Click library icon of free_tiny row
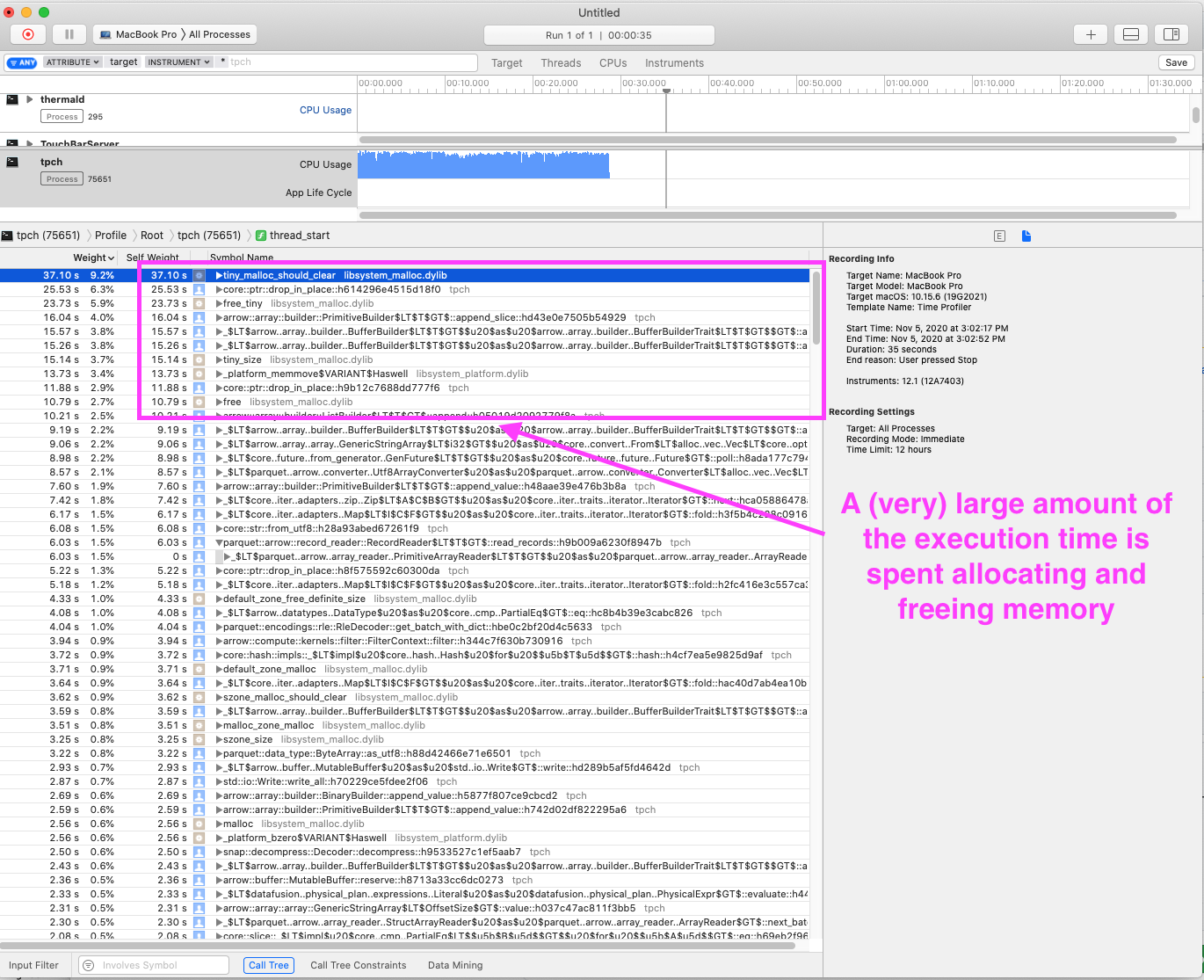1204x980 pixels. tap(199, 303)
